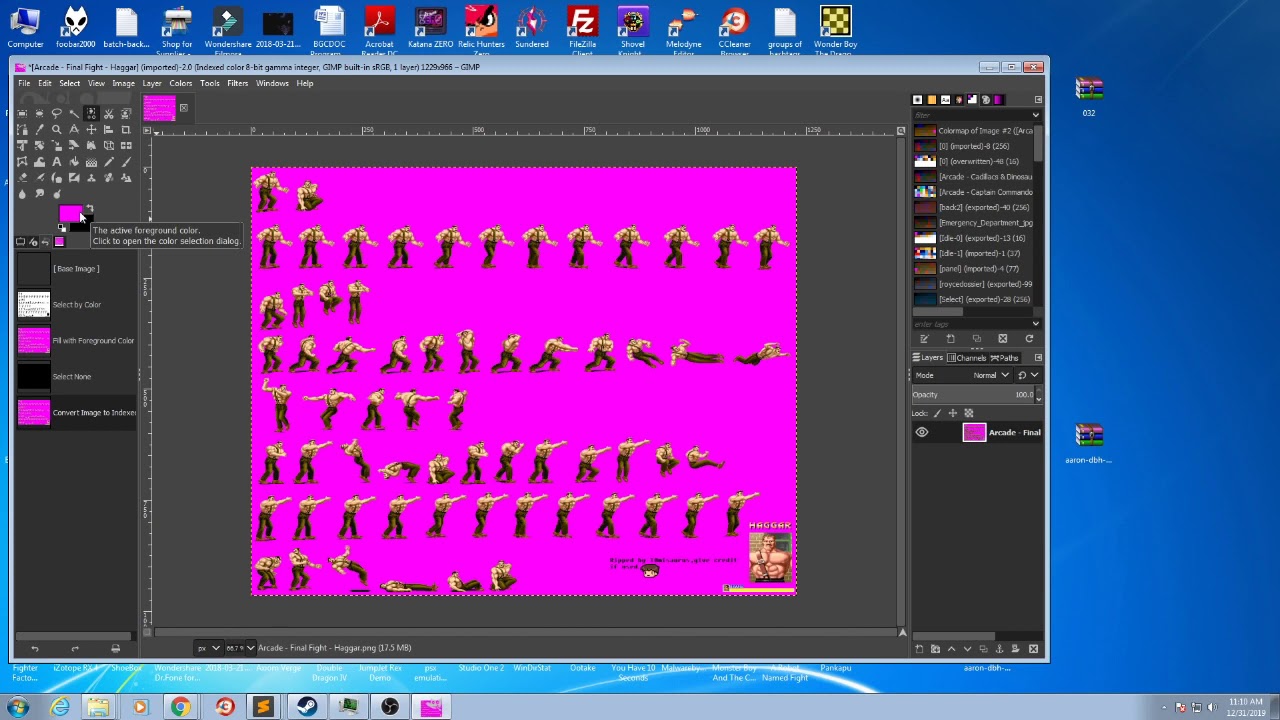Toggle lock alpha channel

(x=969, y=413)
